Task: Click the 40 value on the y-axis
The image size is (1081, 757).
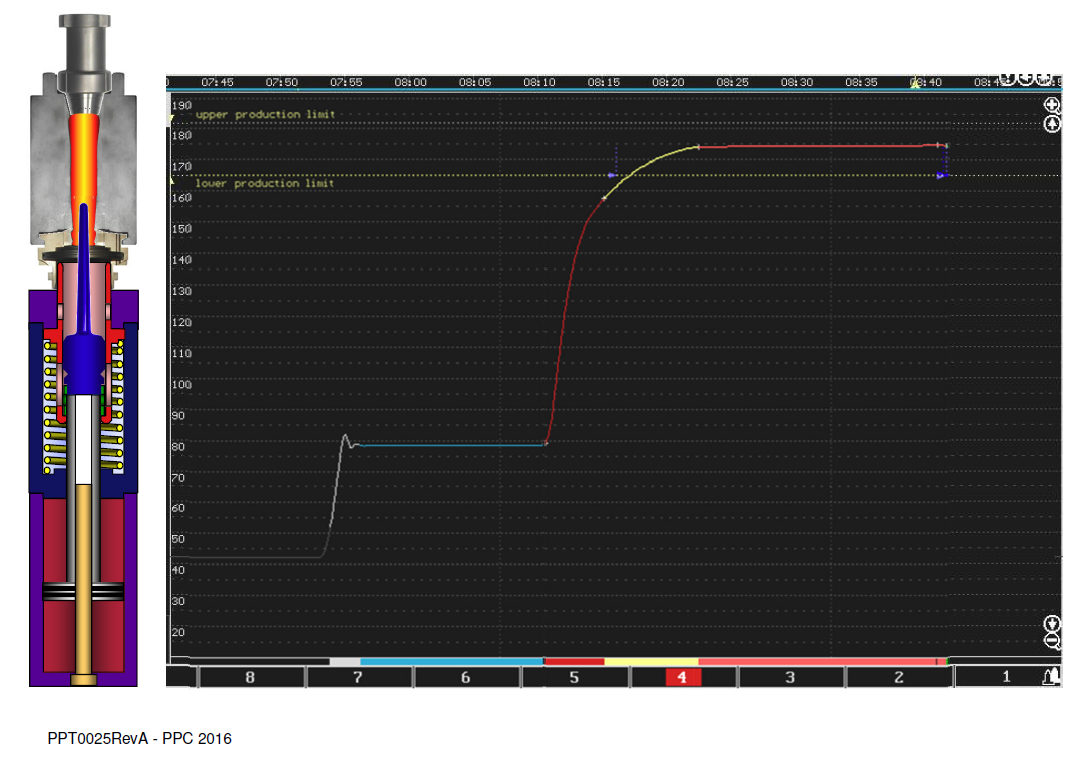Action: point(178,570)
